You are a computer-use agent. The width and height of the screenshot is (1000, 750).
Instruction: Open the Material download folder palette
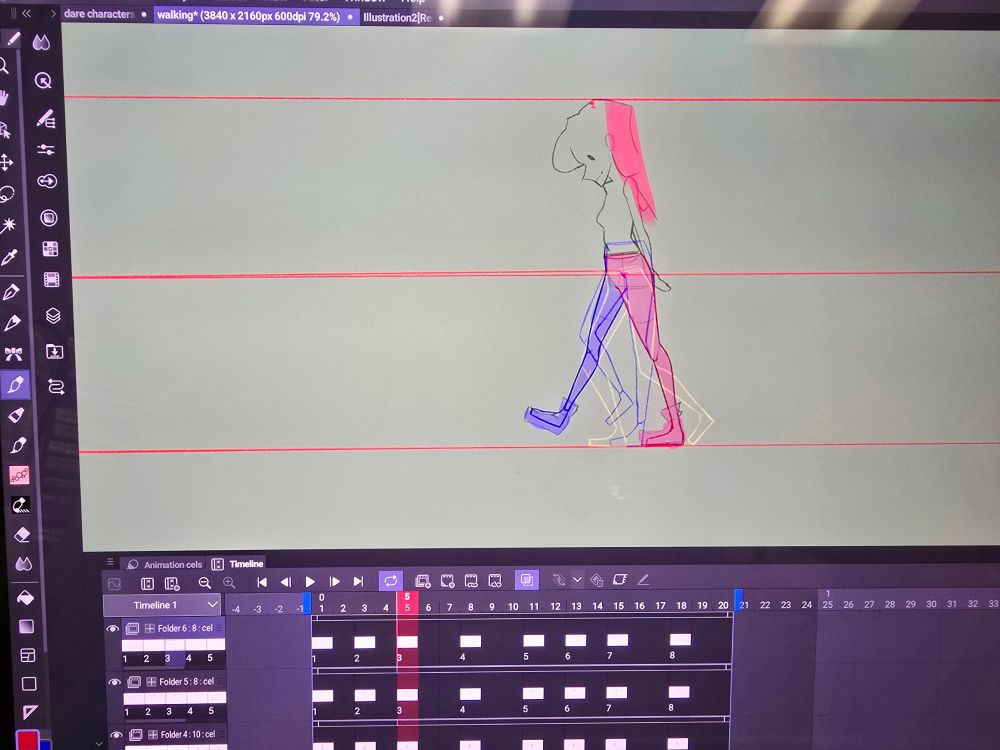(x=54, y=351)
